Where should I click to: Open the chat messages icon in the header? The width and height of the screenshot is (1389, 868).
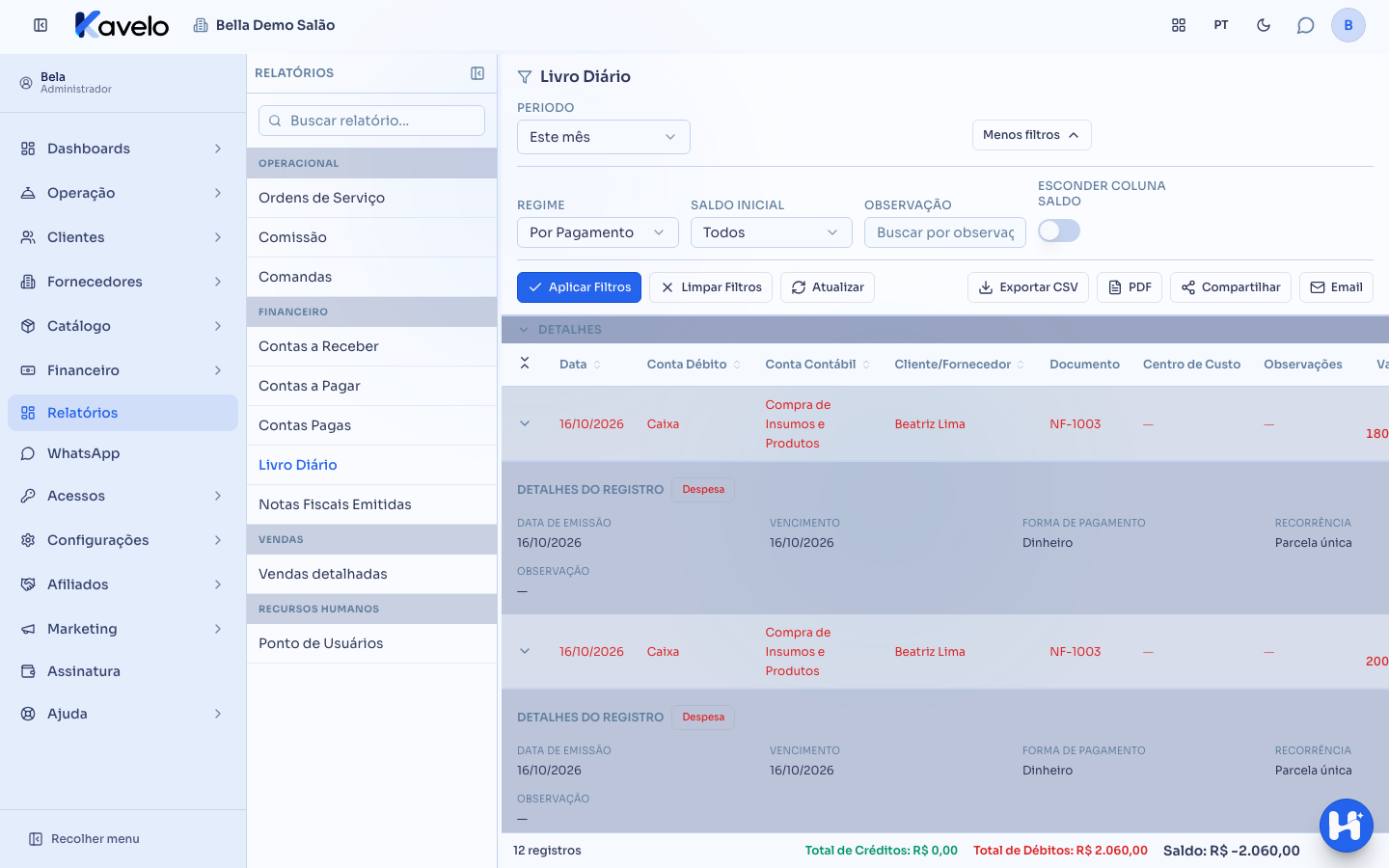point(1306,25)
